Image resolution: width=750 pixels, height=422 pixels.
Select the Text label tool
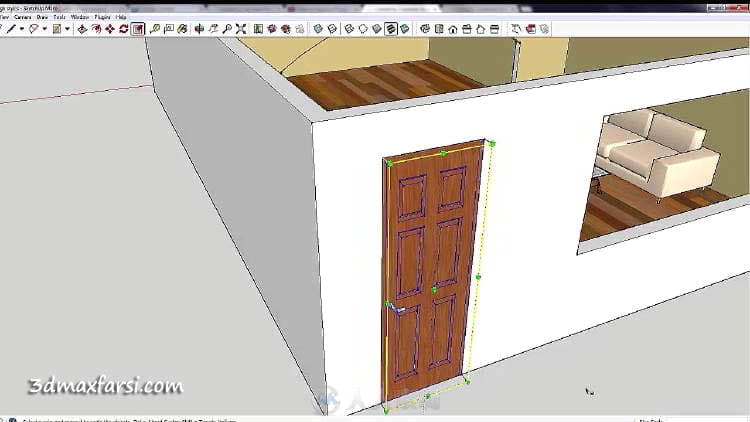168,29
